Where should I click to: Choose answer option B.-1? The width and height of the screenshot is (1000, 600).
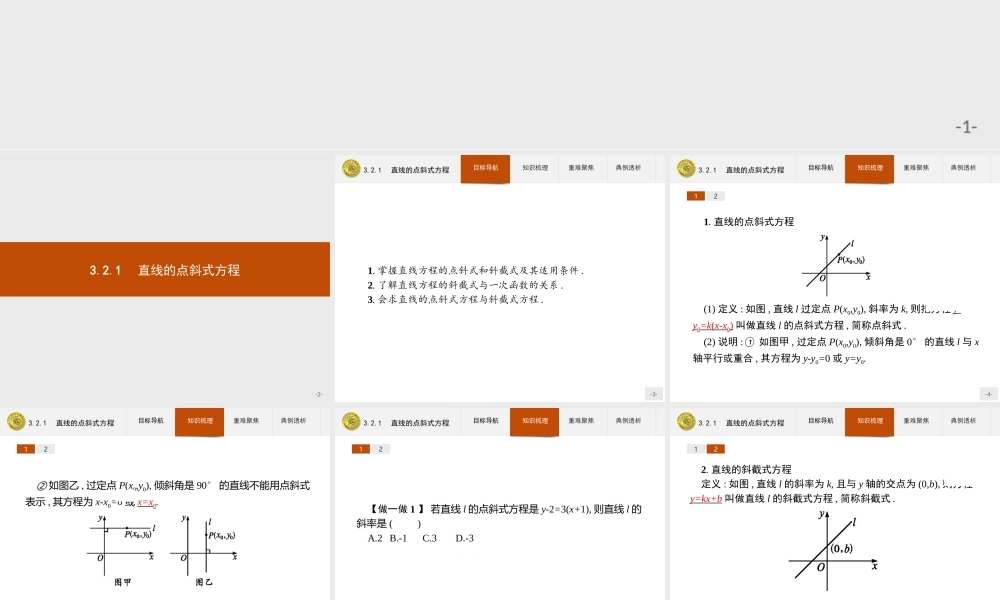point(398,538)
